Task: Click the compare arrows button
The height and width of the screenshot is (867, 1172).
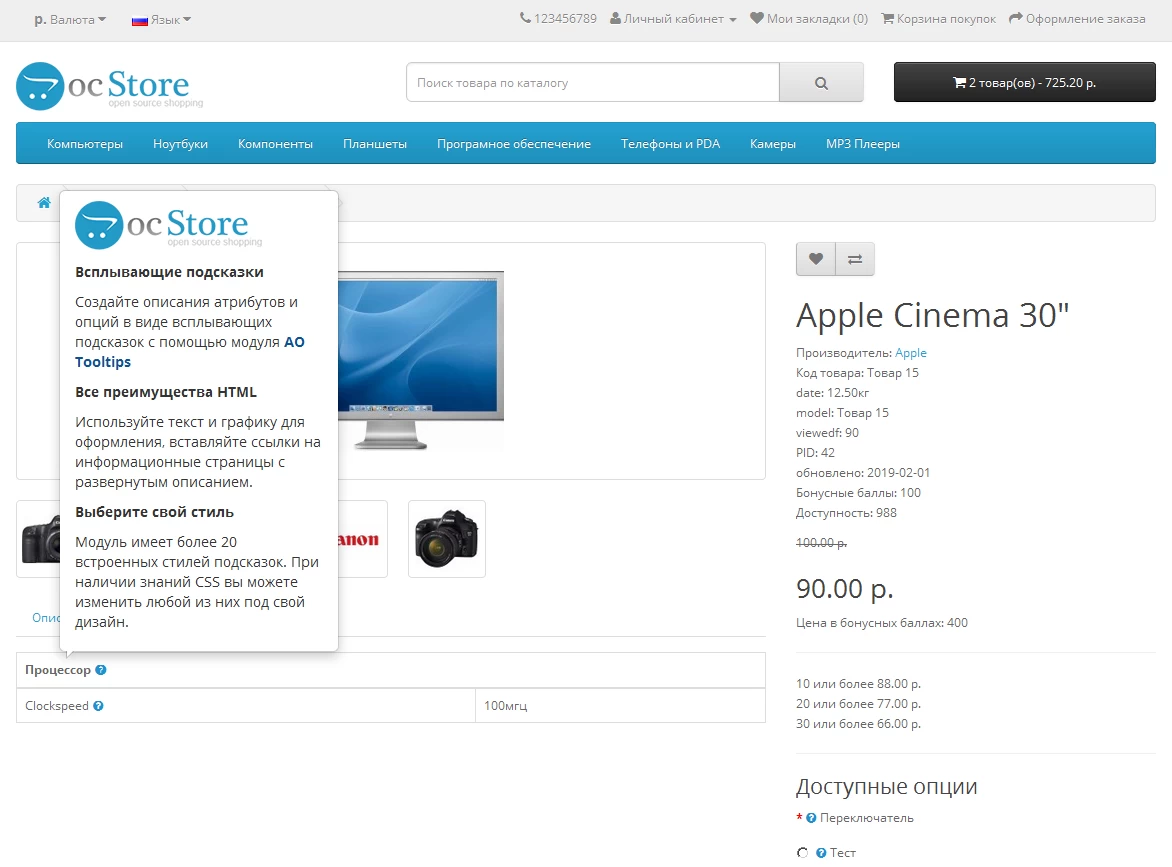Action: point(855,259)
